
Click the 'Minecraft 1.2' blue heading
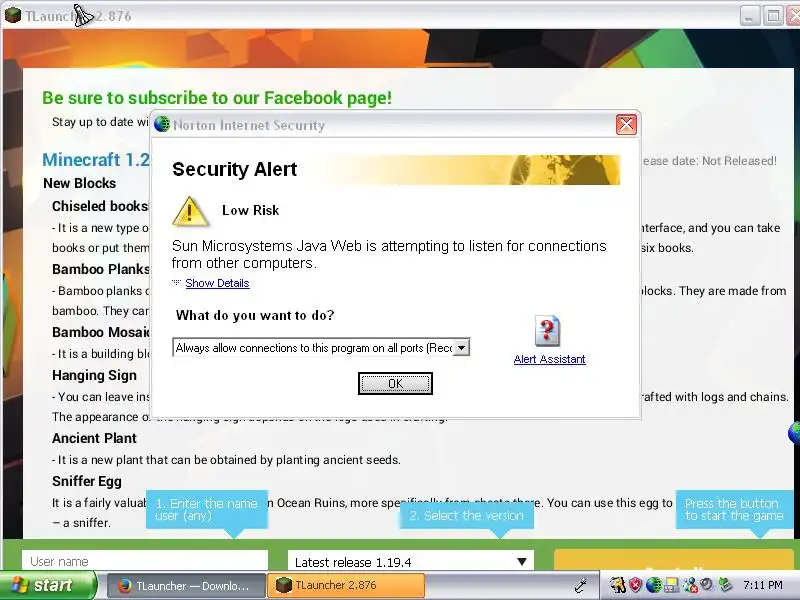[96, 160]
